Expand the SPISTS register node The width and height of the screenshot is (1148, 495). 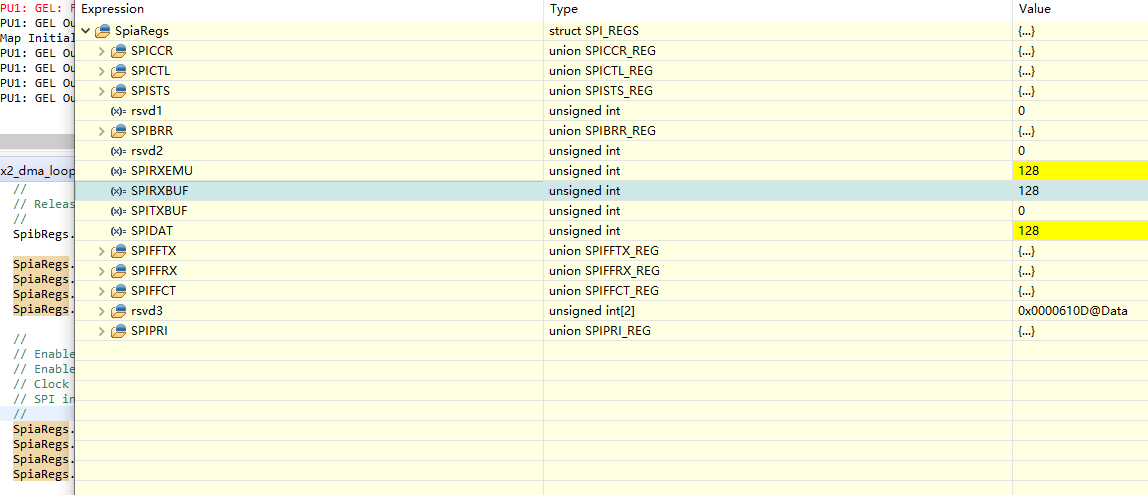(102, 91)
